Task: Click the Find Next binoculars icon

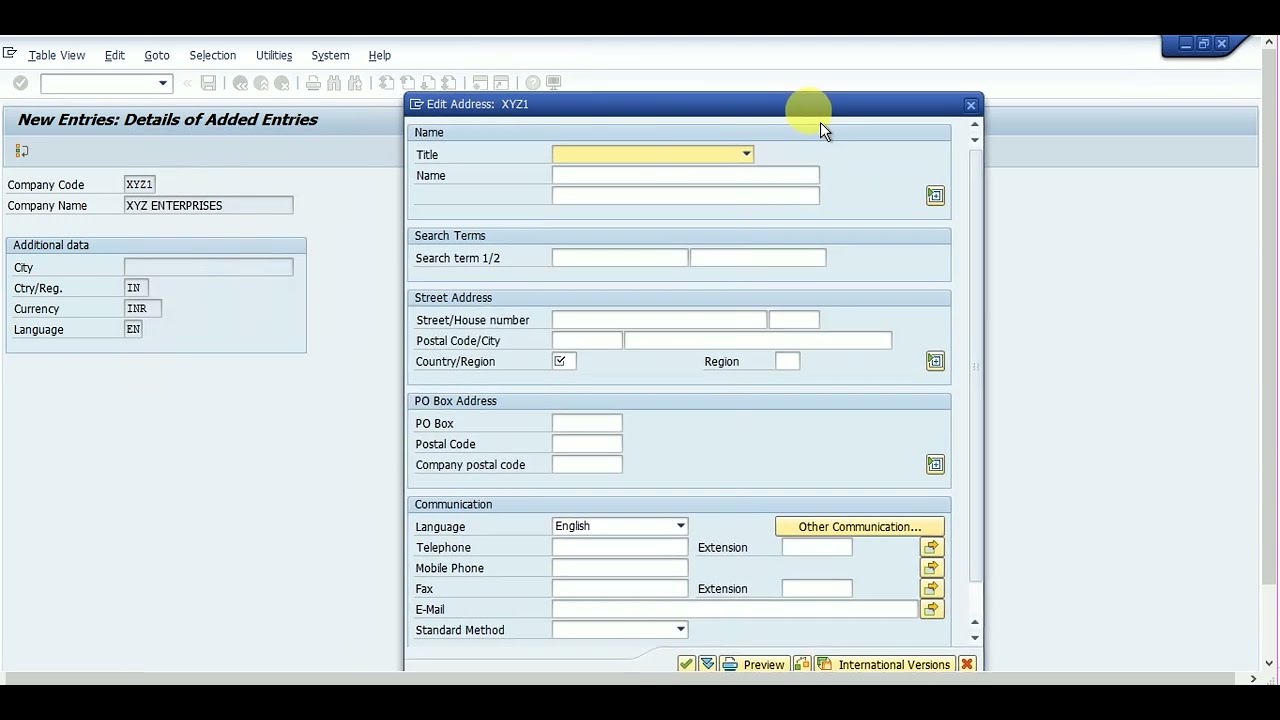Action: coord(355,83)
